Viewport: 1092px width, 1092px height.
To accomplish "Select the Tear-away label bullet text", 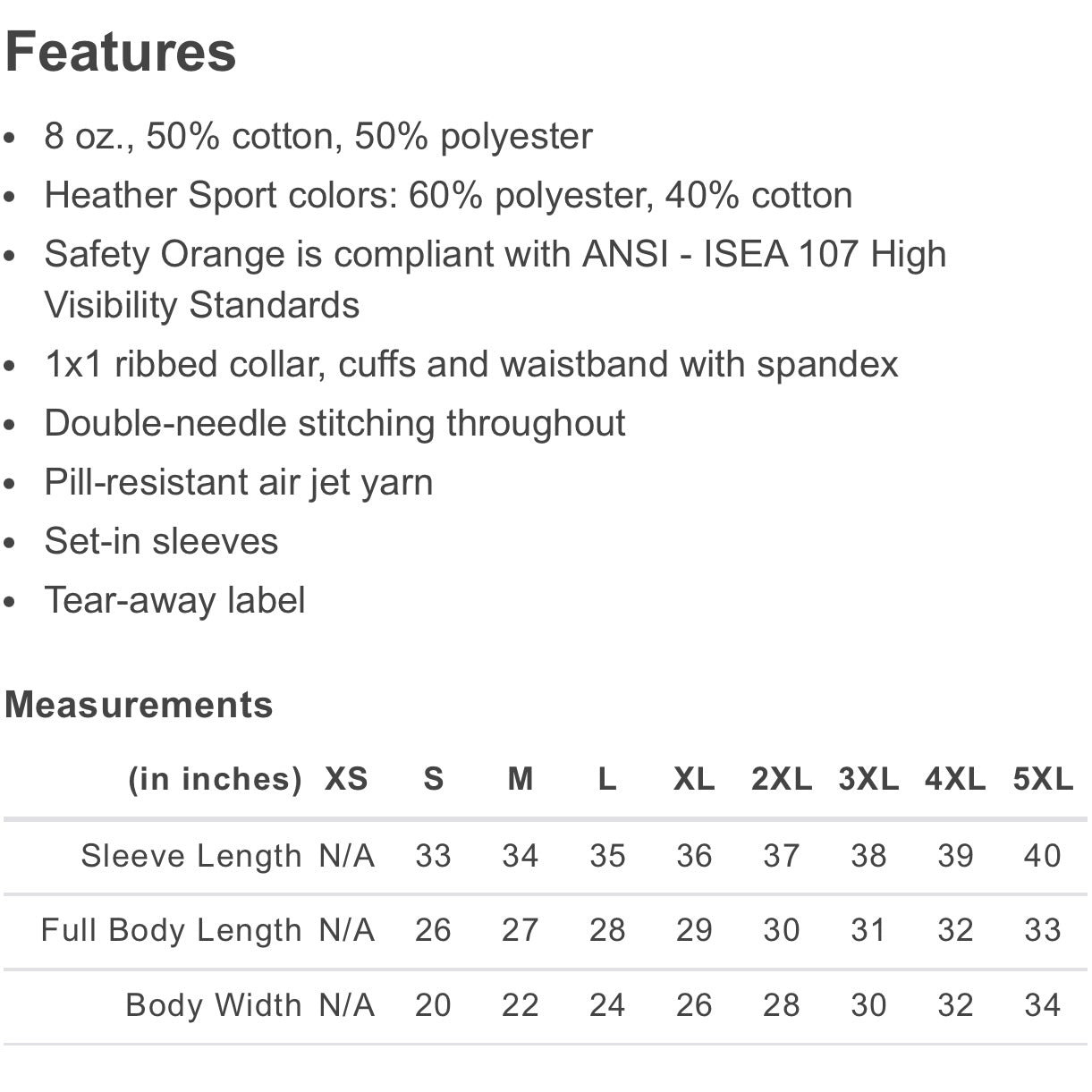I will [x=175, y=600].
